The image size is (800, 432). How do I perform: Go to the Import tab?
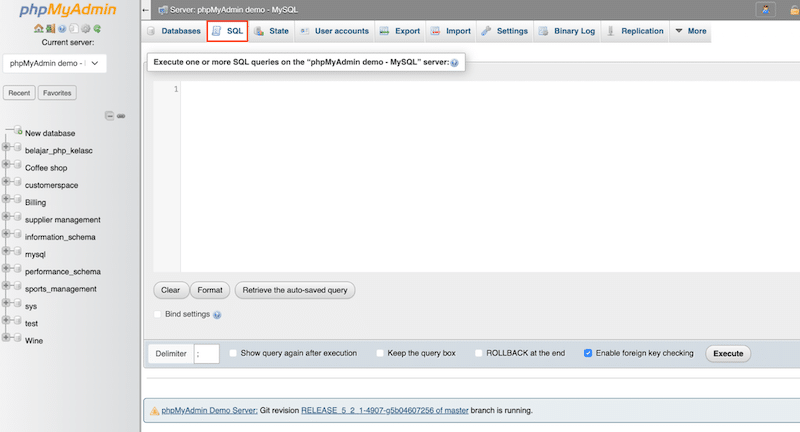click(x=451, y=31)
